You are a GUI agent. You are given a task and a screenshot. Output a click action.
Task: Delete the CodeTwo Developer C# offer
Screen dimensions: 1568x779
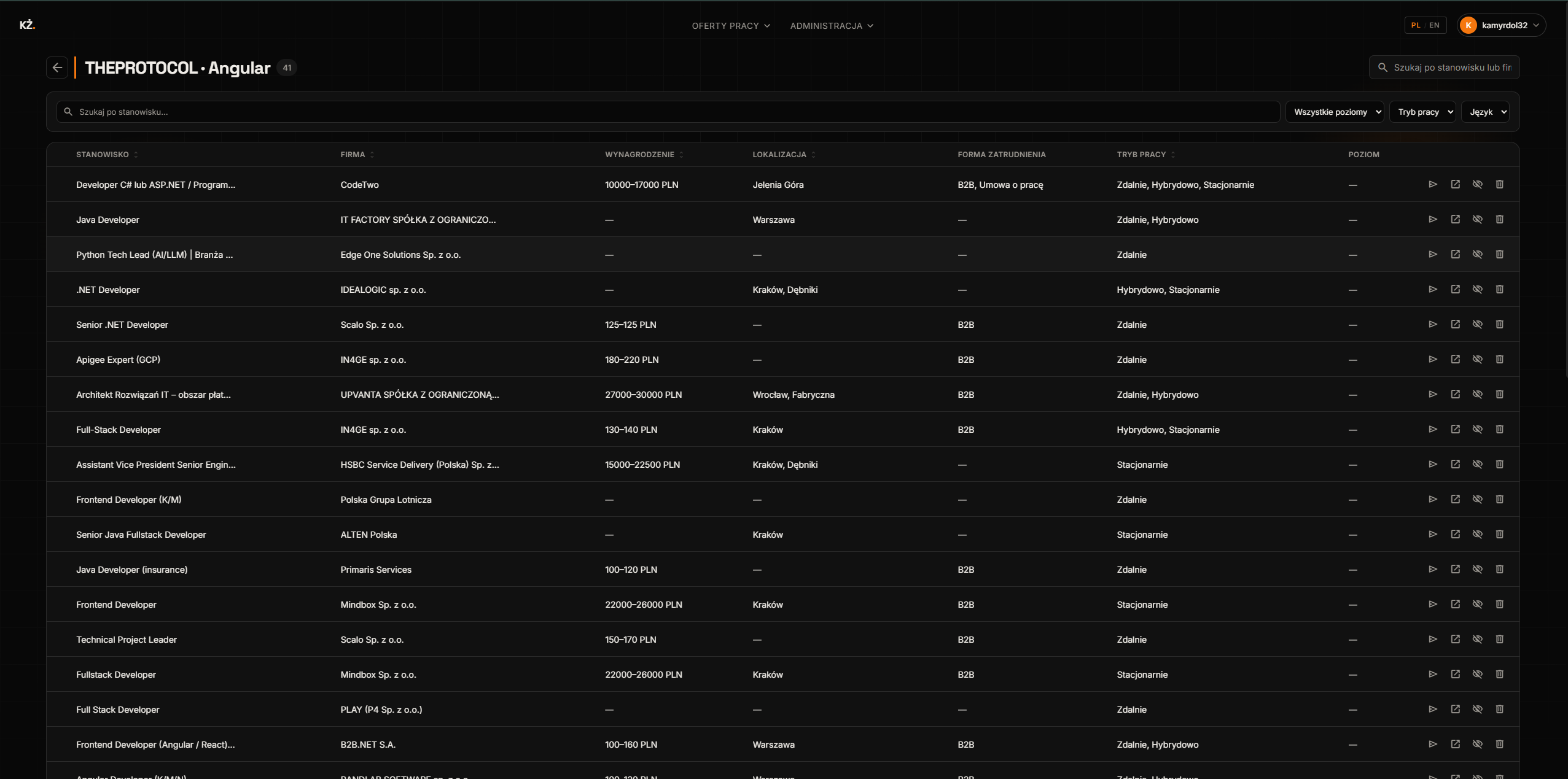1499,184
